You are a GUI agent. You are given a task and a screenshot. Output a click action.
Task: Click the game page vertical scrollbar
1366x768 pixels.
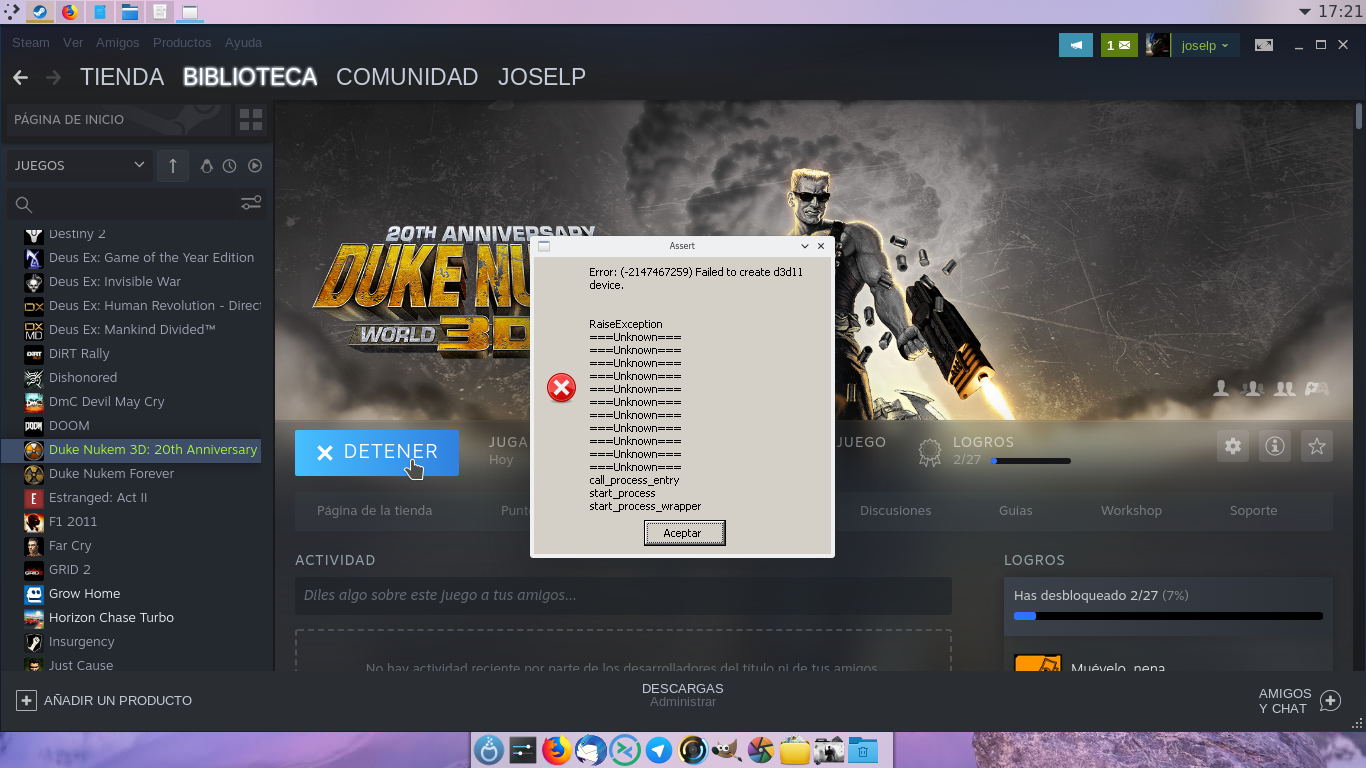(1360, 116)
